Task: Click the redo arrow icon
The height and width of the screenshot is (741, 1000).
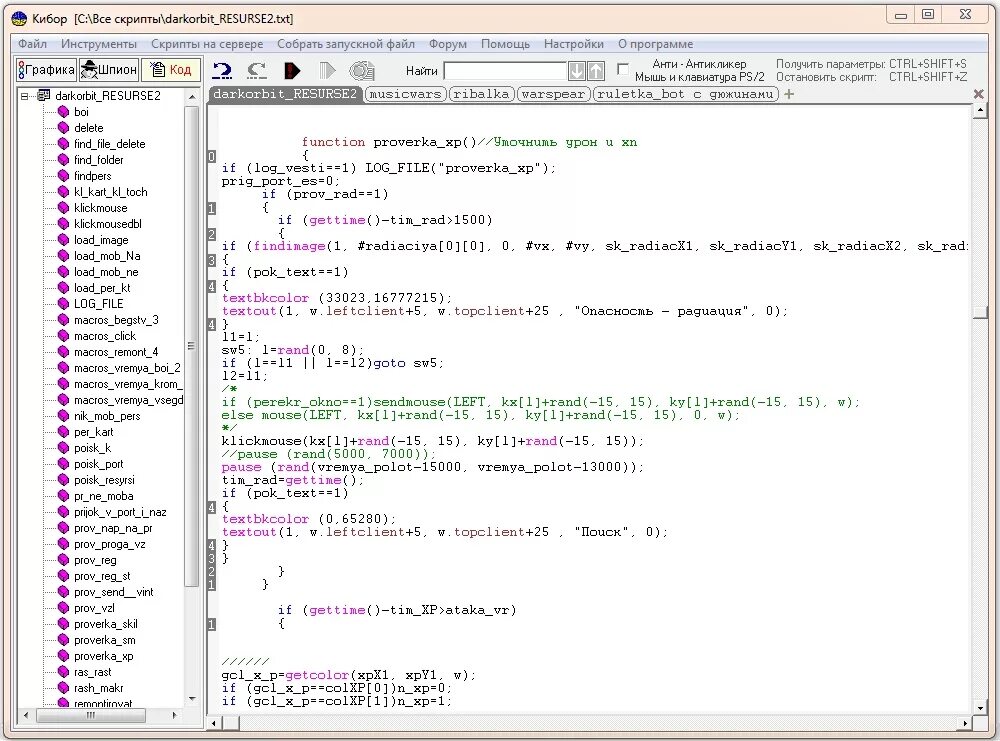Action: point(256,70)
